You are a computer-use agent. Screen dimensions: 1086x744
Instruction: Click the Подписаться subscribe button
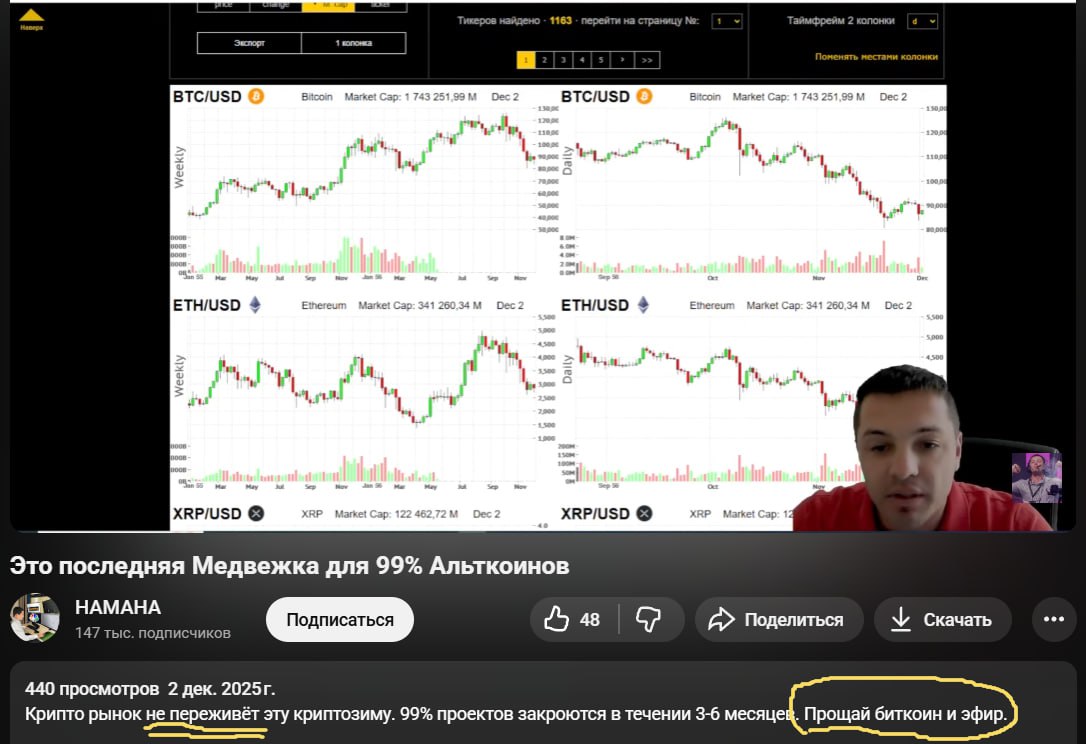[x=338, y=619]
